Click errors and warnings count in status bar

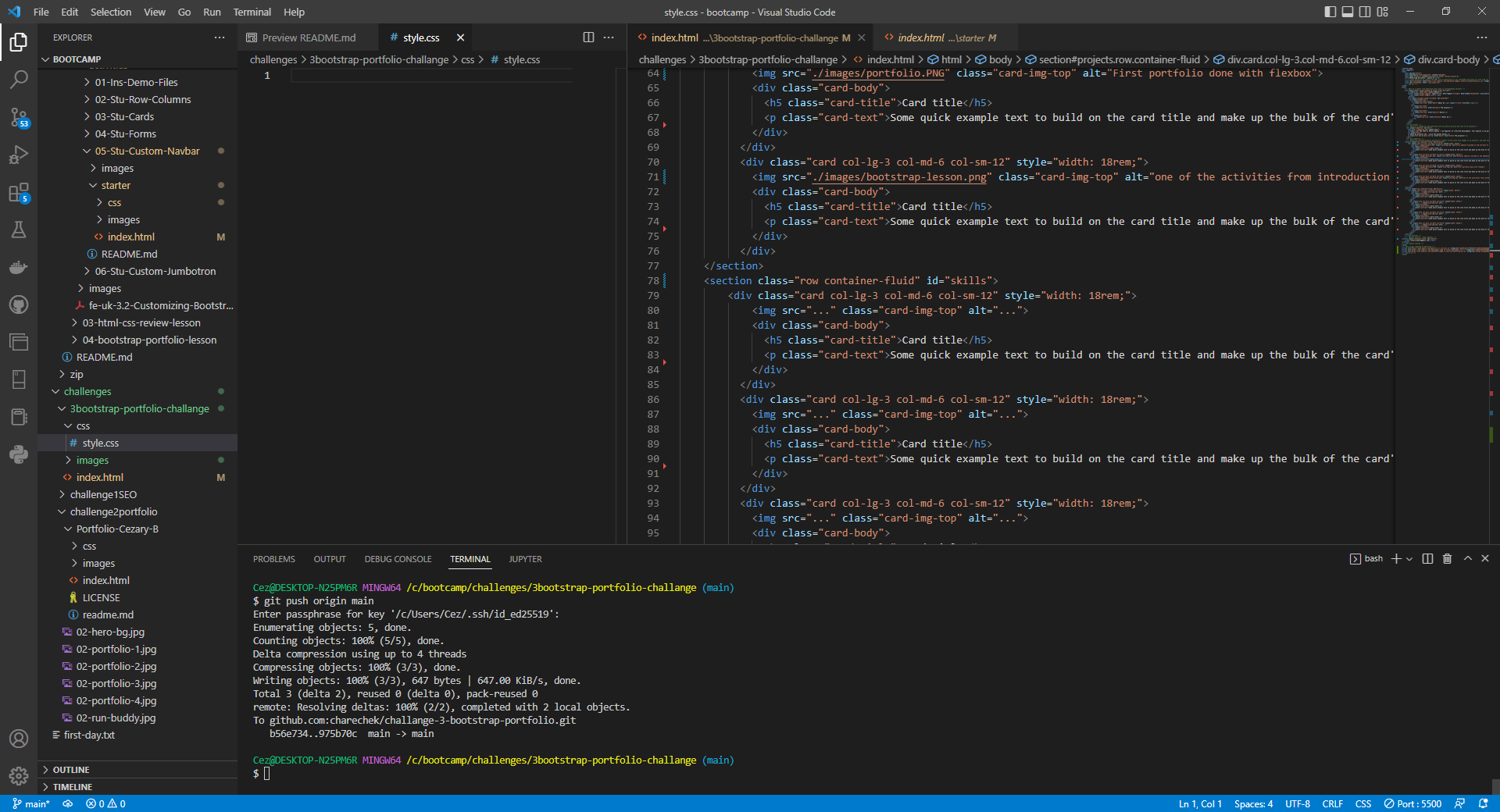(x=105, y=803)
